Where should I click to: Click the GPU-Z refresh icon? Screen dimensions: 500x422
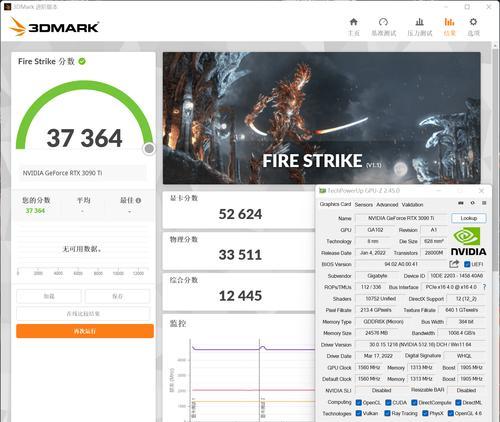pos(473,203)
